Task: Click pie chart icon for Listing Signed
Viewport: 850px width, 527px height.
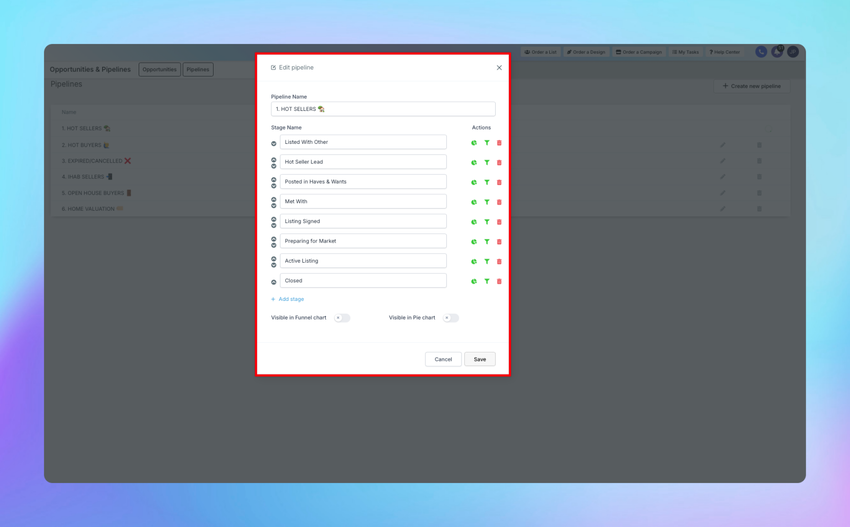Action: [x=474, y=222]
